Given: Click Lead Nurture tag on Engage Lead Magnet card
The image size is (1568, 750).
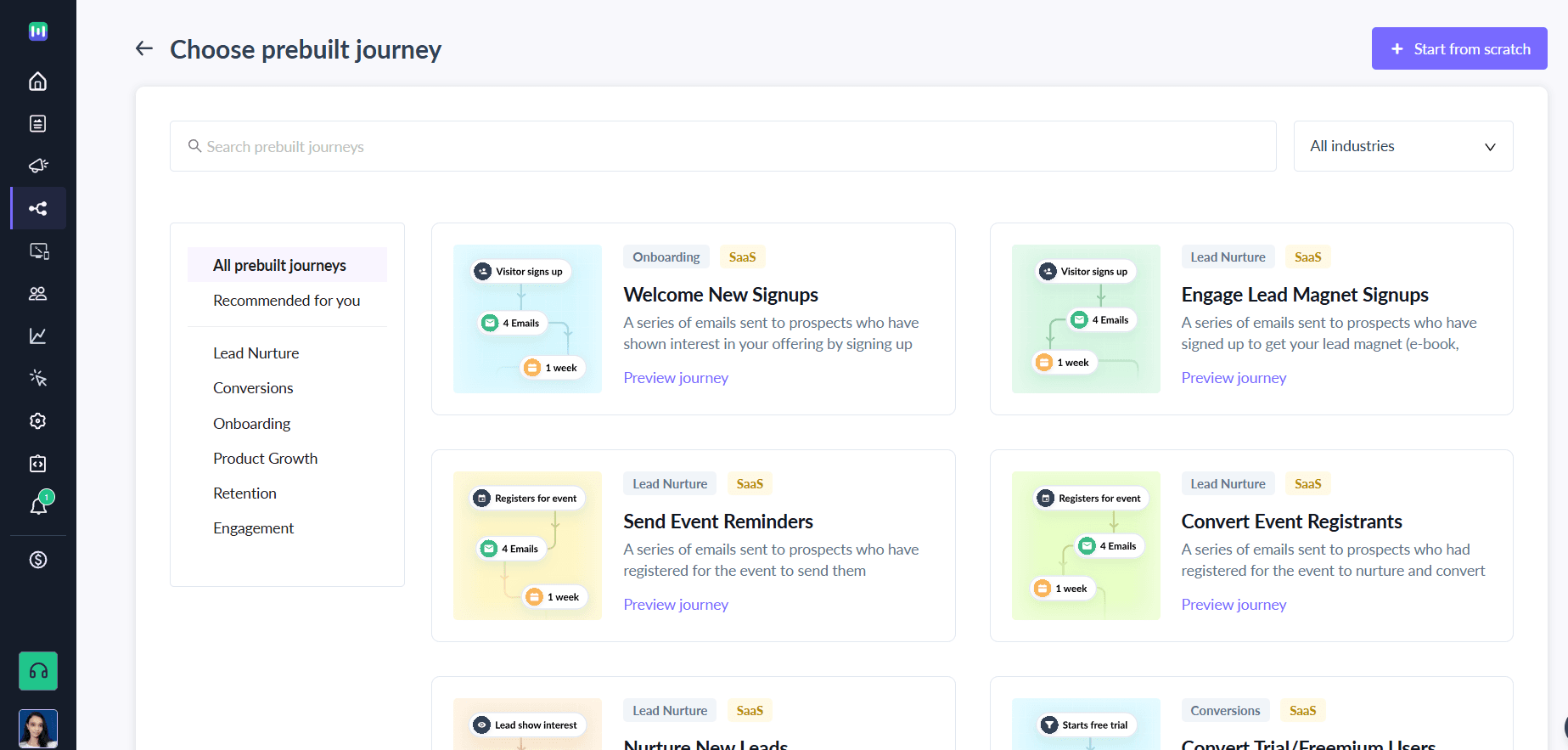Looking at the screenshot, I should pyautogui.click(x=1228, y=257).
